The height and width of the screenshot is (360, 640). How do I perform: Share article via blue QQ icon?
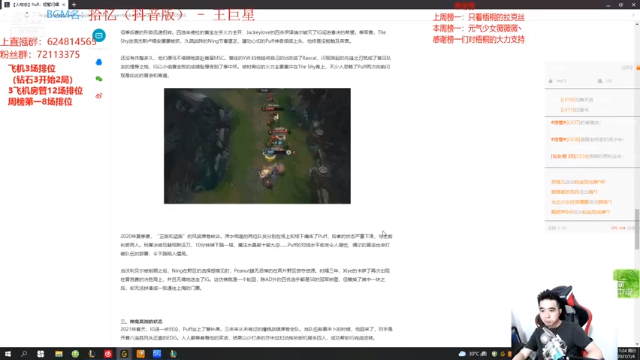click(99, 62)
